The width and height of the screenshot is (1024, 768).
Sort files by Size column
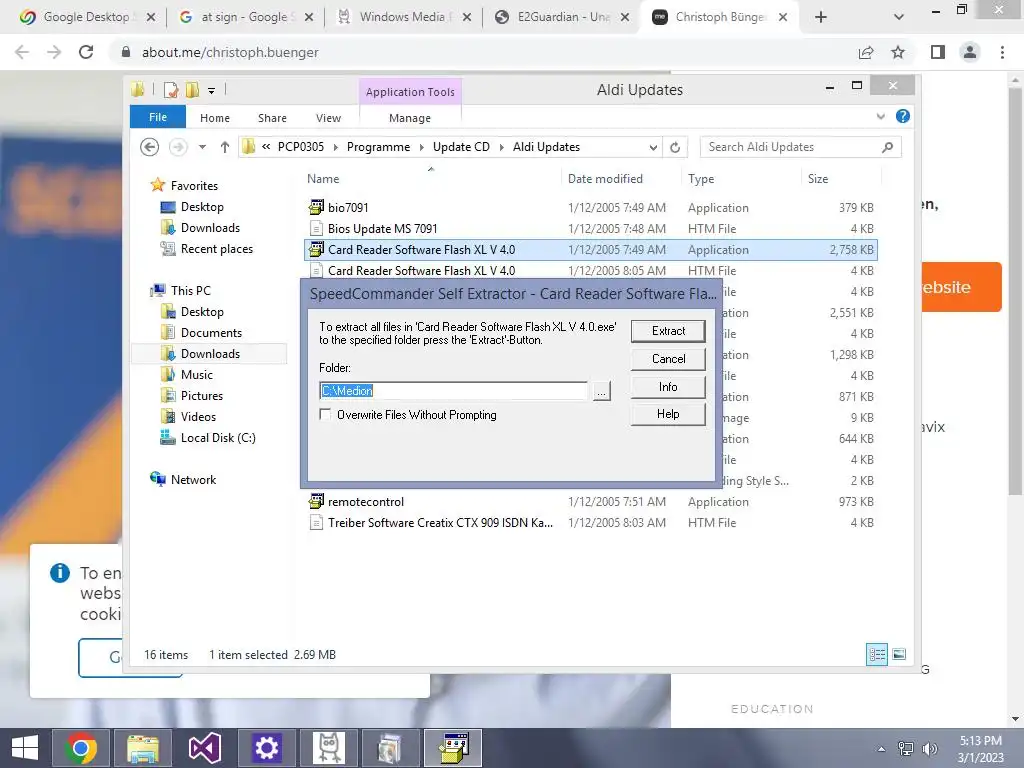[x=818, y=179]
